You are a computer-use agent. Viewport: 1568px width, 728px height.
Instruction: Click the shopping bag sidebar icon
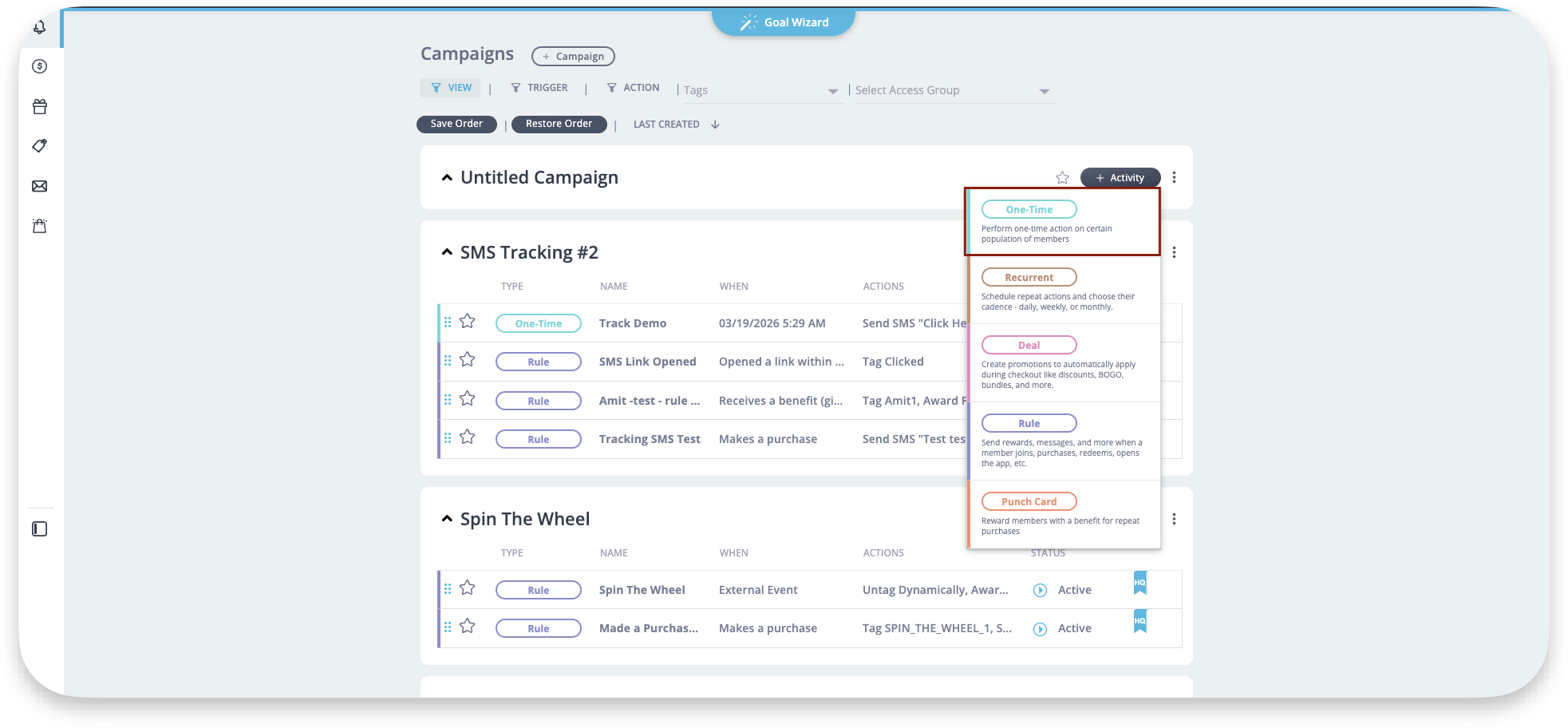pos(40,226)
